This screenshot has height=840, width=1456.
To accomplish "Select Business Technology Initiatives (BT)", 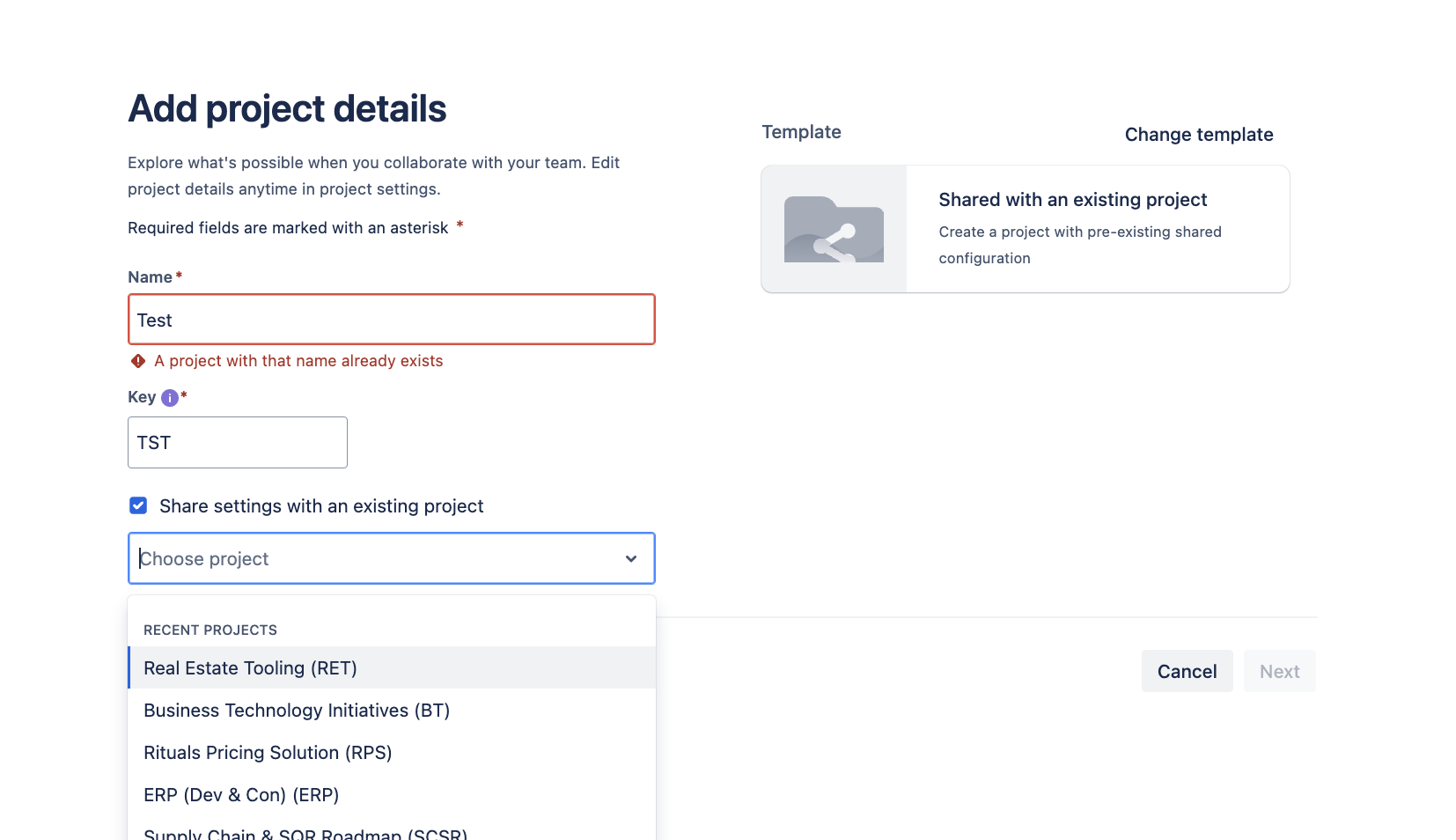I will click(297, 710).
